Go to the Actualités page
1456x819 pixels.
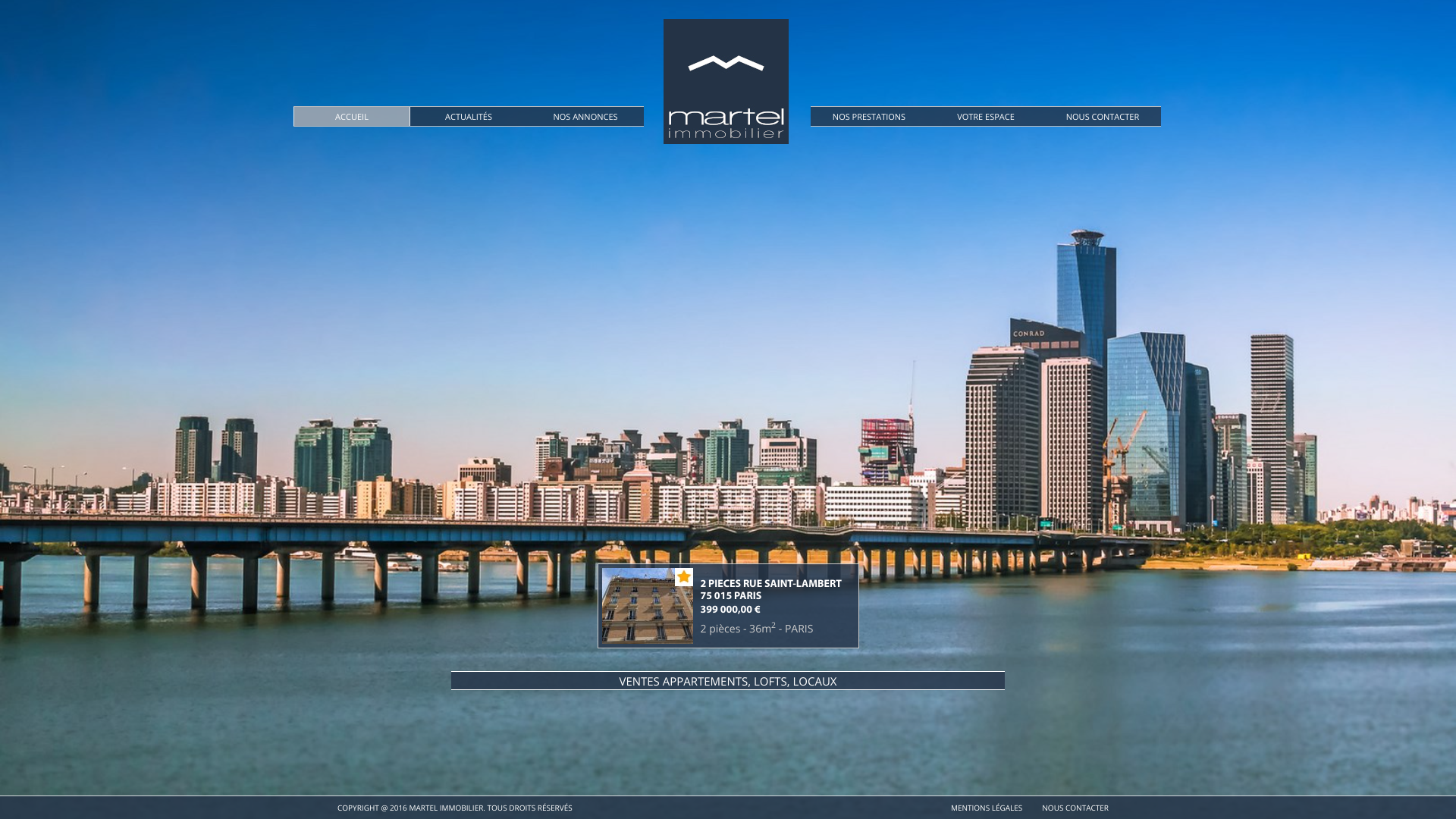469,116
